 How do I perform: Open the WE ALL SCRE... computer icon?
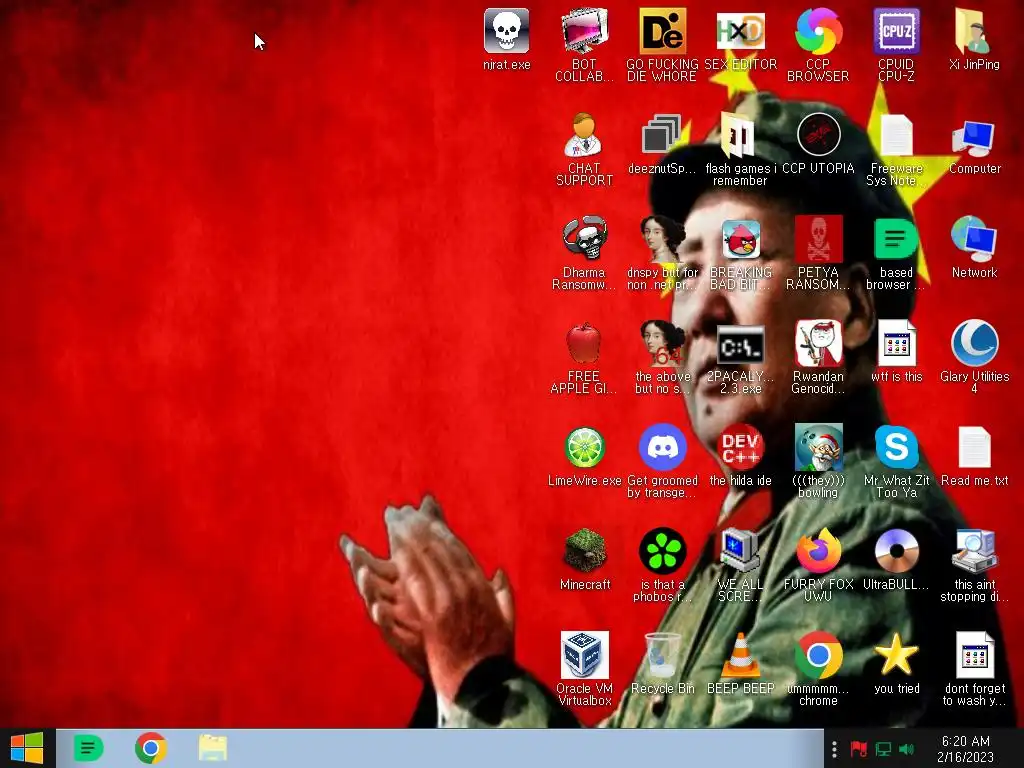click(741, 551)
